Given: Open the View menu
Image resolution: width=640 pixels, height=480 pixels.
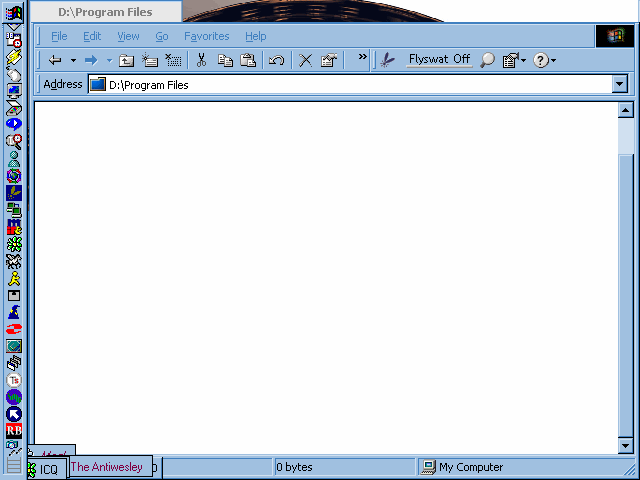Looking at the screenshot, I should click(x=128, y=36).
